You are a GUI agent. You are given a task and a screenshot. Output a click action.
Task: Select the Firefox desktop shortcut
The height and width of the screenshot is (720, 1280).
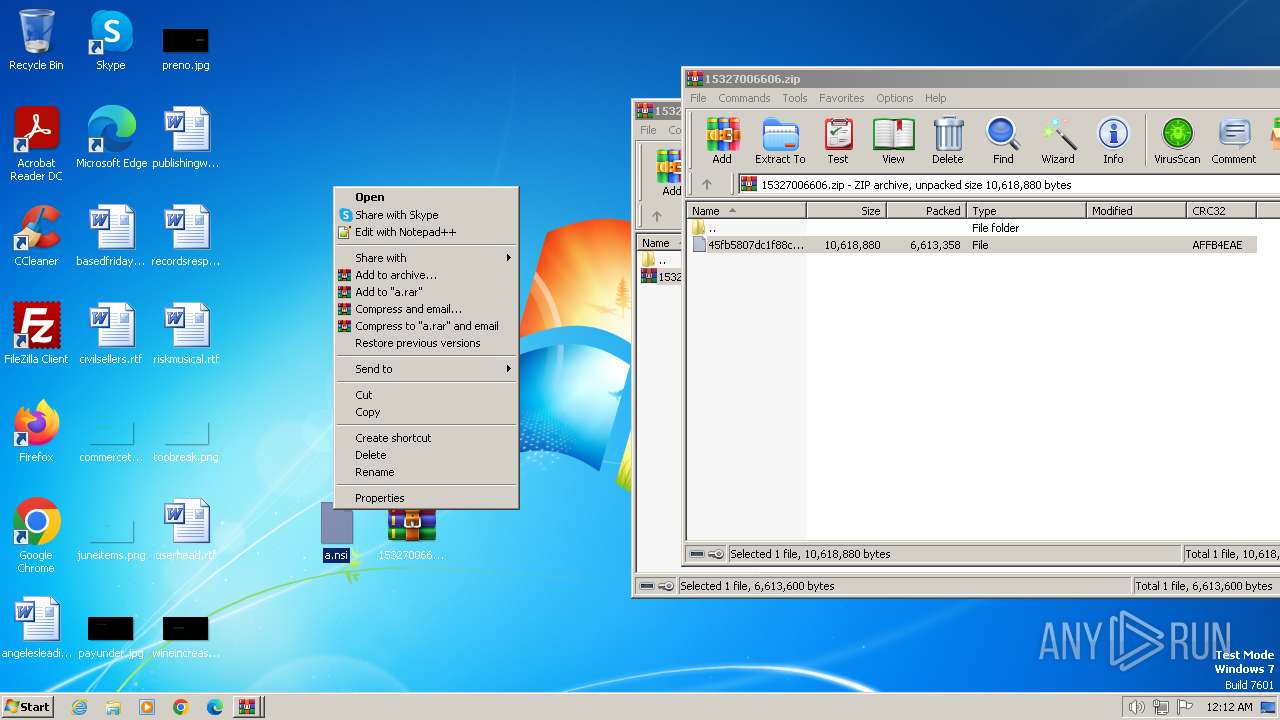coord(36,432)
